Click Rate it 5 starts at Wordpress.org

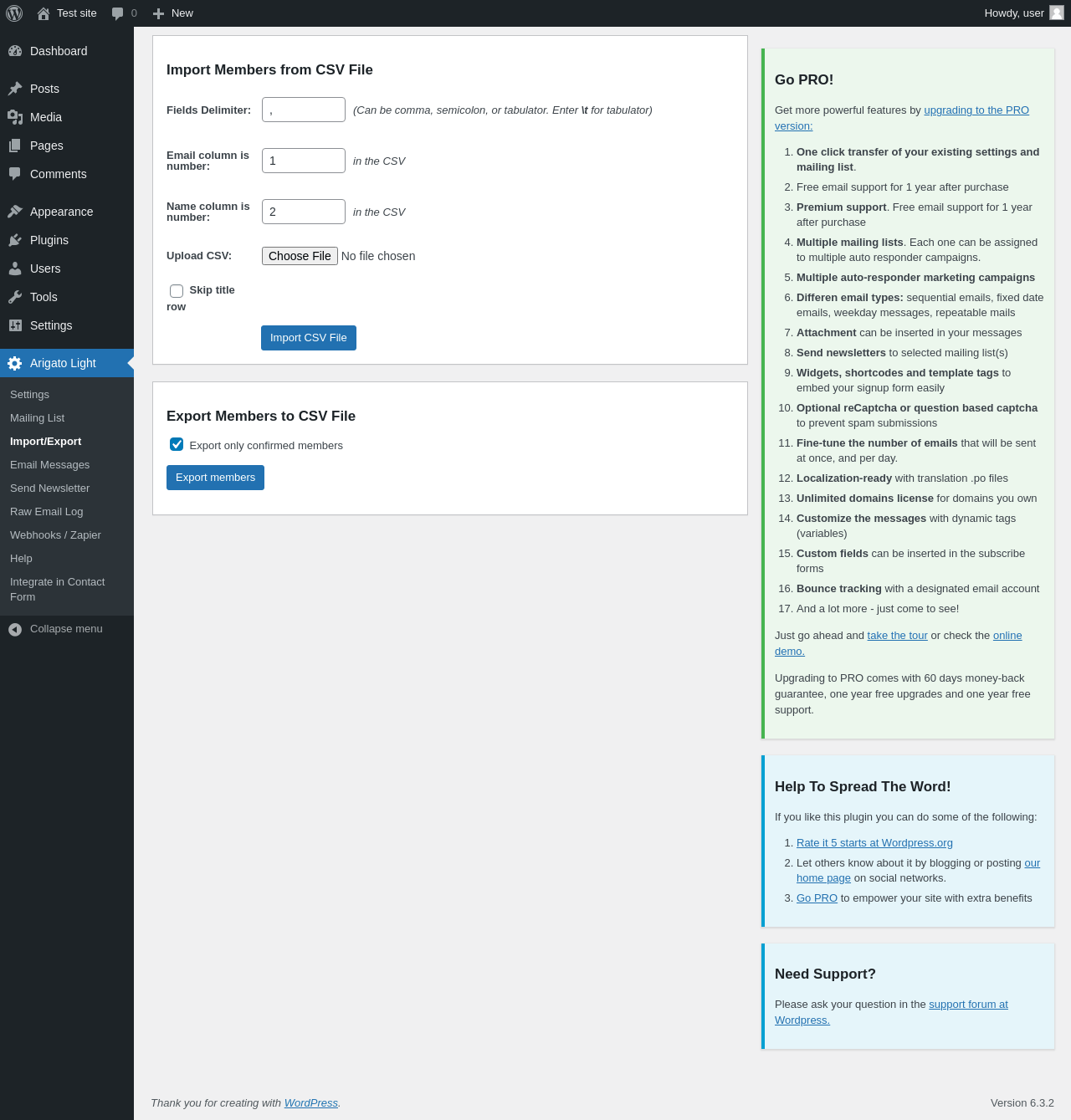click(x=874, y=843)
